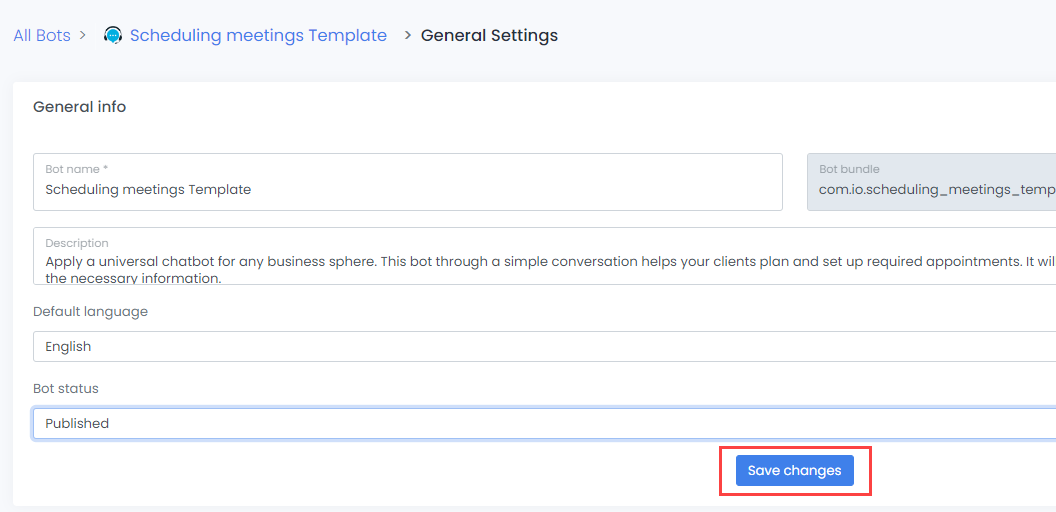This screenshot has height=512, width=1056.
Task: Open Scheduling meetings Template breadcrumb link
Action: click(258, 36)
